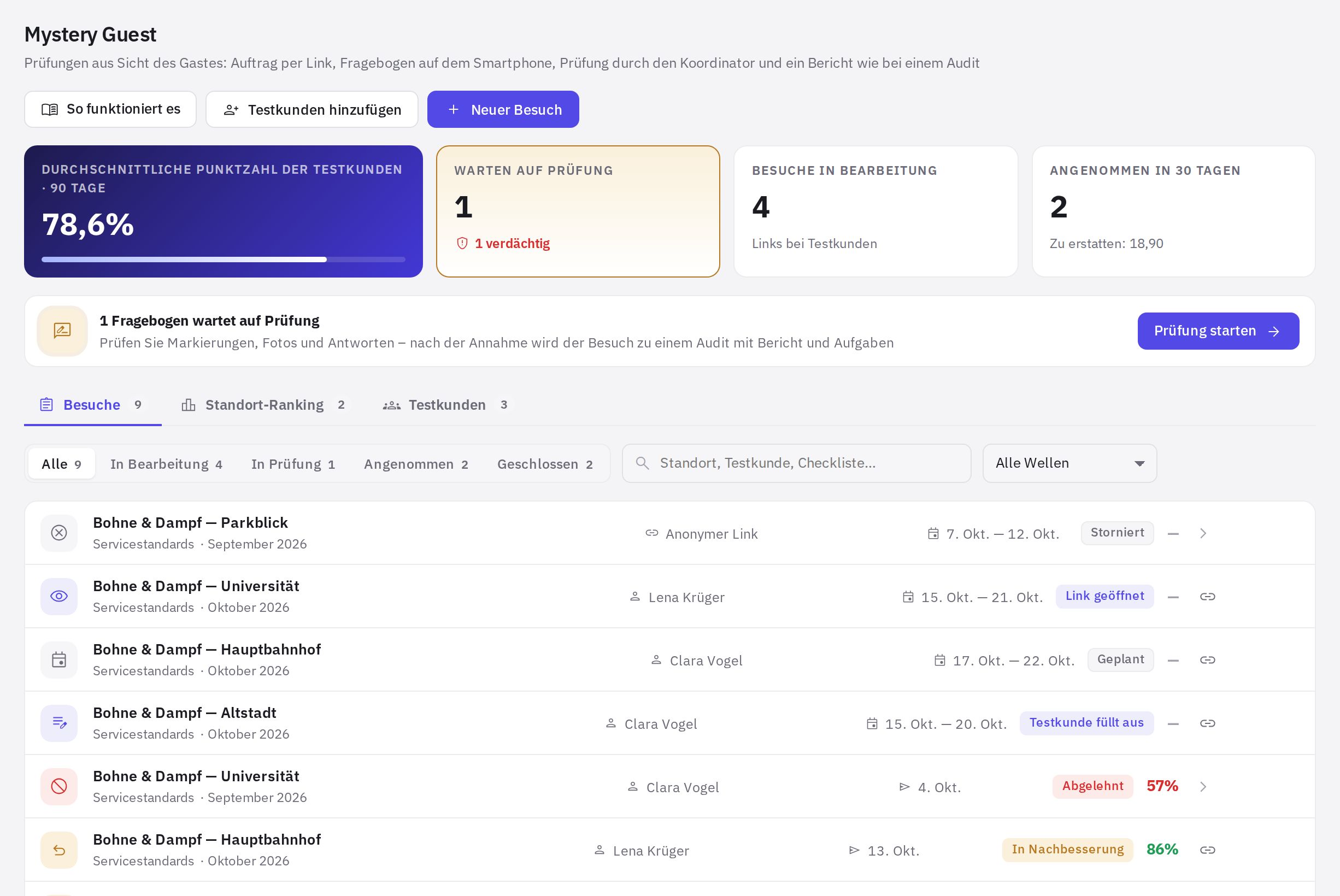The image size is (1340, 896).
Task: Open So funktioniert es guide
Action: click(x=110, y=109)
